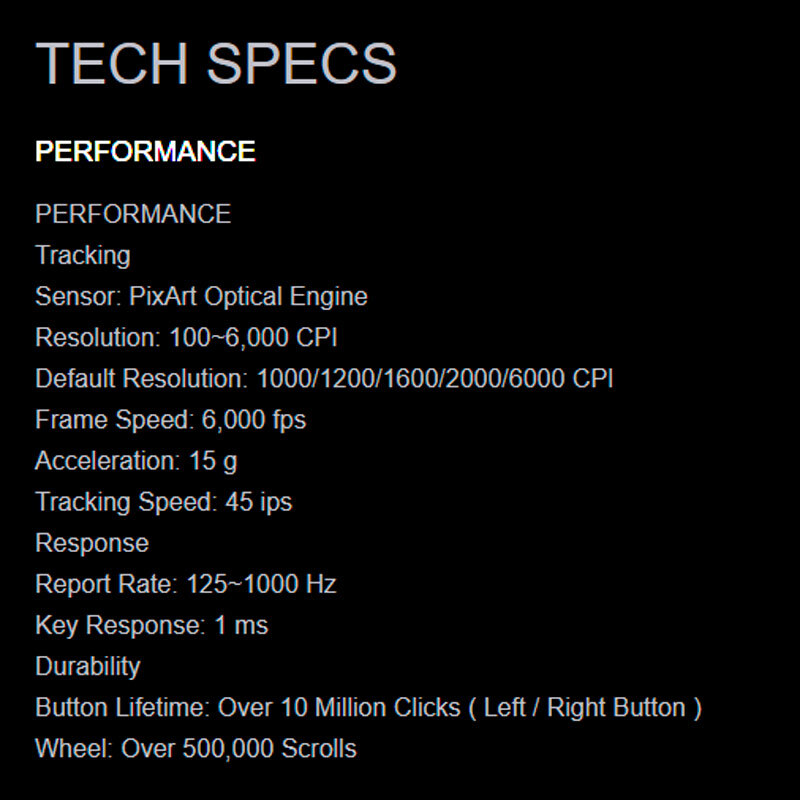This screenshot has height=800, width=800.
Task: Select the Durability category label
Action: click(x=88, y=667)
